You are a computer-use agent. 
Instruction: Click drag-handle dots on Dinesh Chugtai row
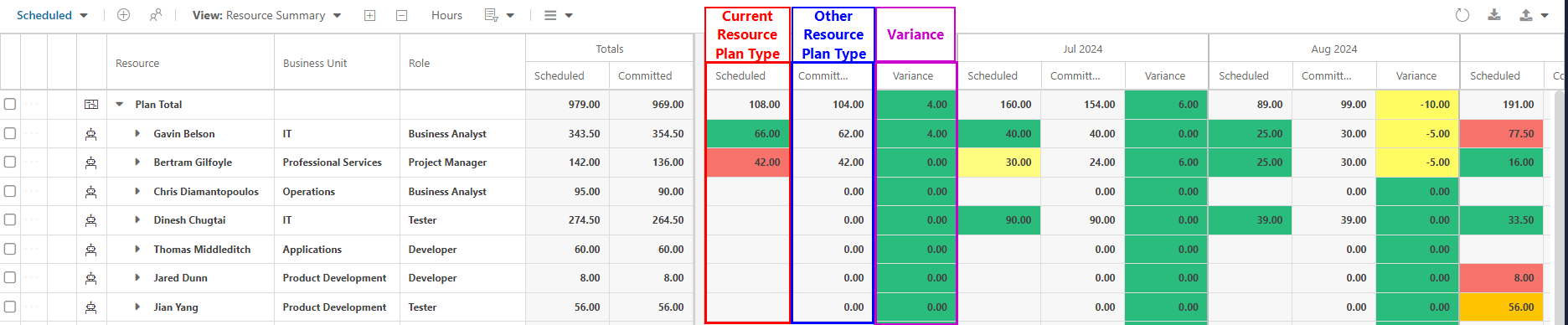[33, 220]
